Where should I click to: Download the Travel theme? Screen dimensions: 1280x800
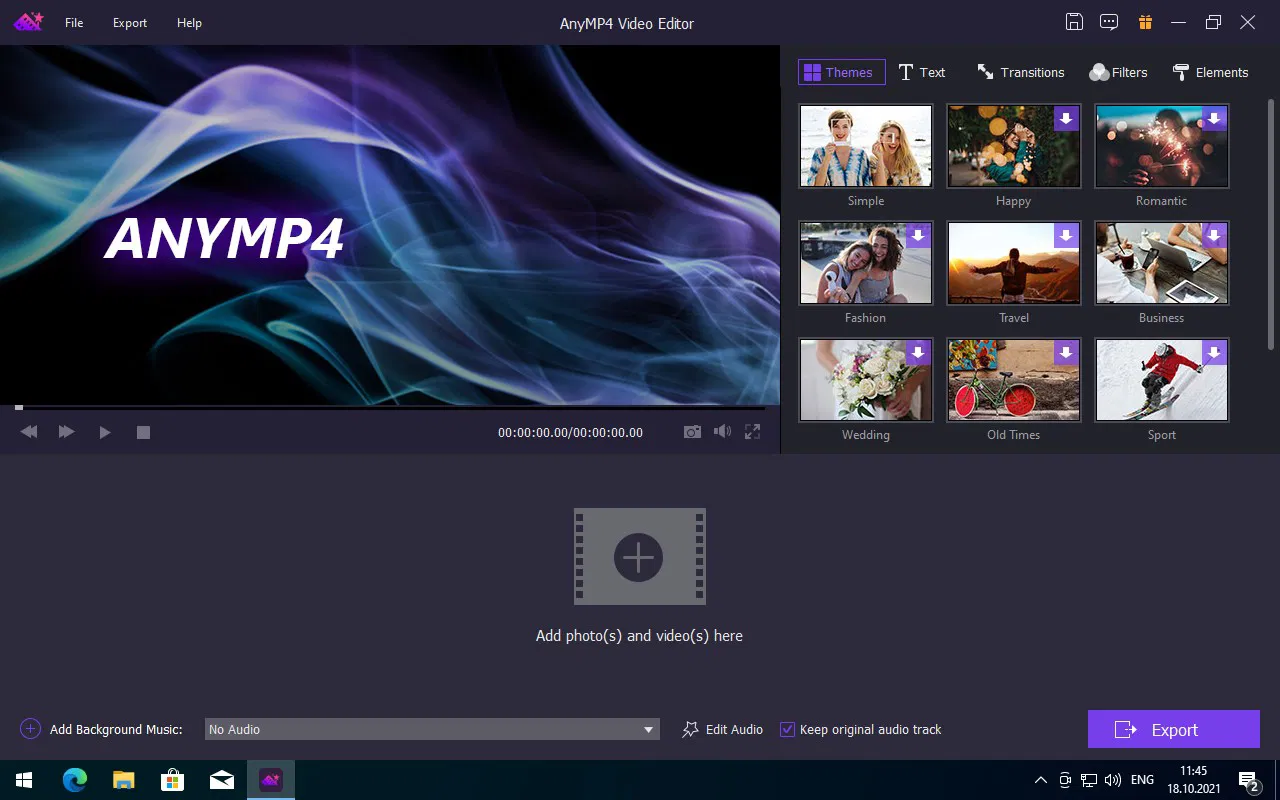(x=1066, y=235)
